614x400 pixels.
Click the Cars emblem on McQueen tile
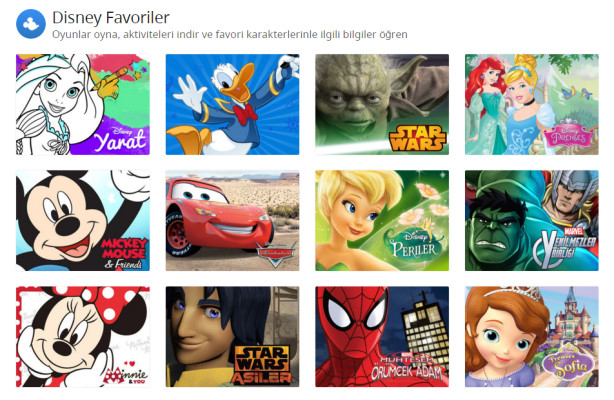click(x=276, y=253)
